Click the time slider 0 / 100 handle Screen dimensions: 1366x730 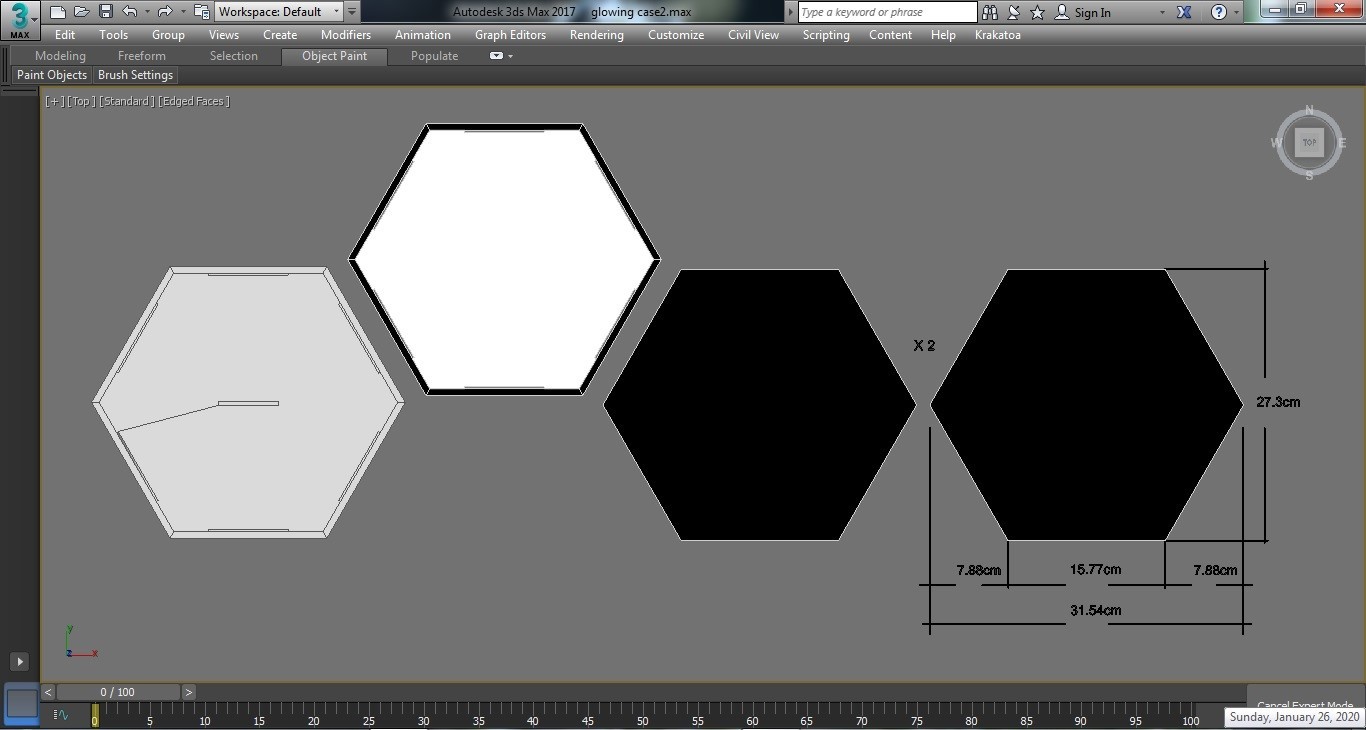coord(118,692)
